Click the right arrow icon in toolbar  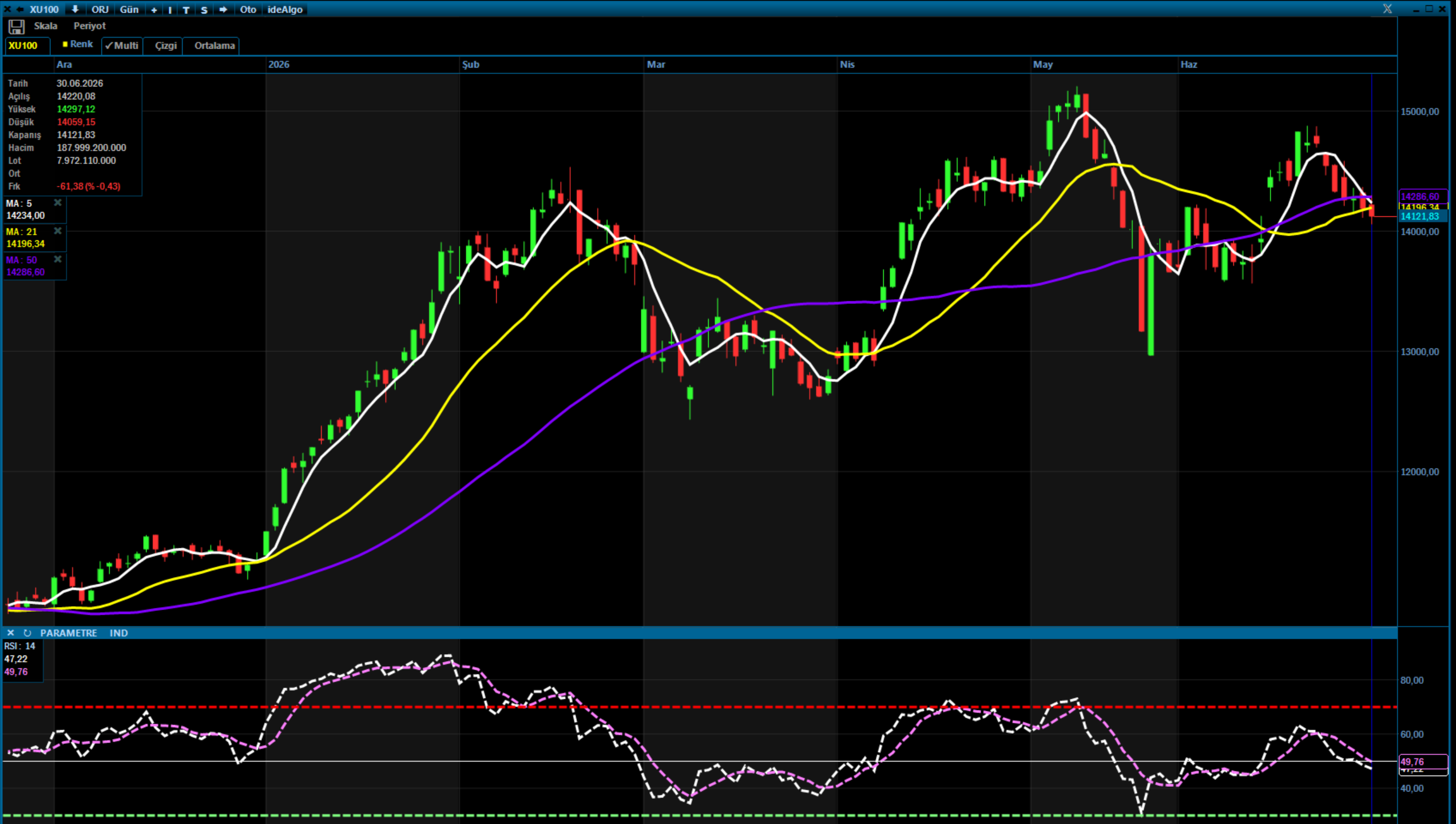click(x=223, y=10)
